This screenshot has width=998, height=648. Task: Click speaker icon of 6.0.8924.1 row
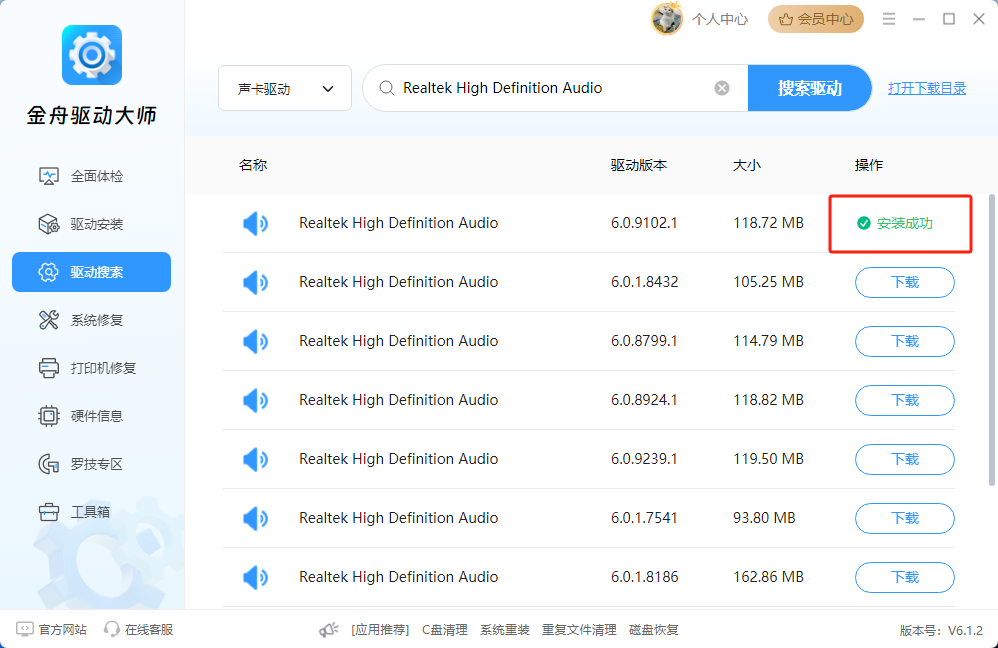click(255, 400)
